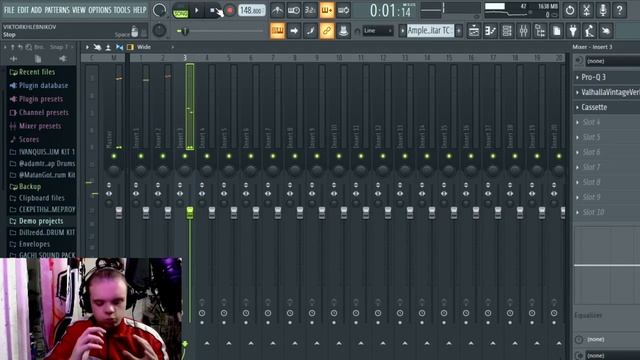The width and height of the screenshot is (640, 360).
Task: Click the red Record button
Action: [x=230, y=10]
